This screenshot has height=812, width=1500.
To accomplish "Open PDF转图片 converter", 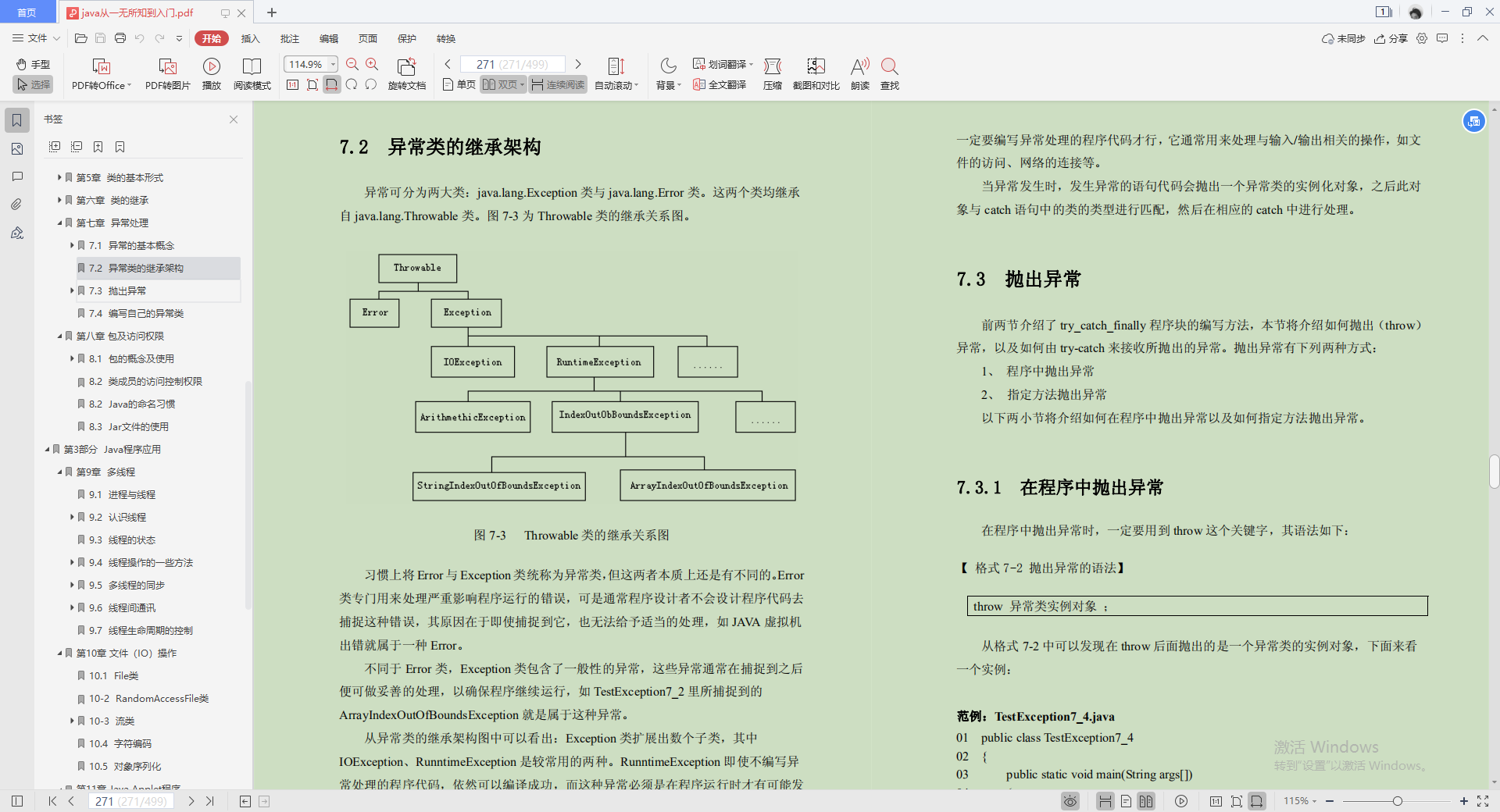I will tap(167, 74).
